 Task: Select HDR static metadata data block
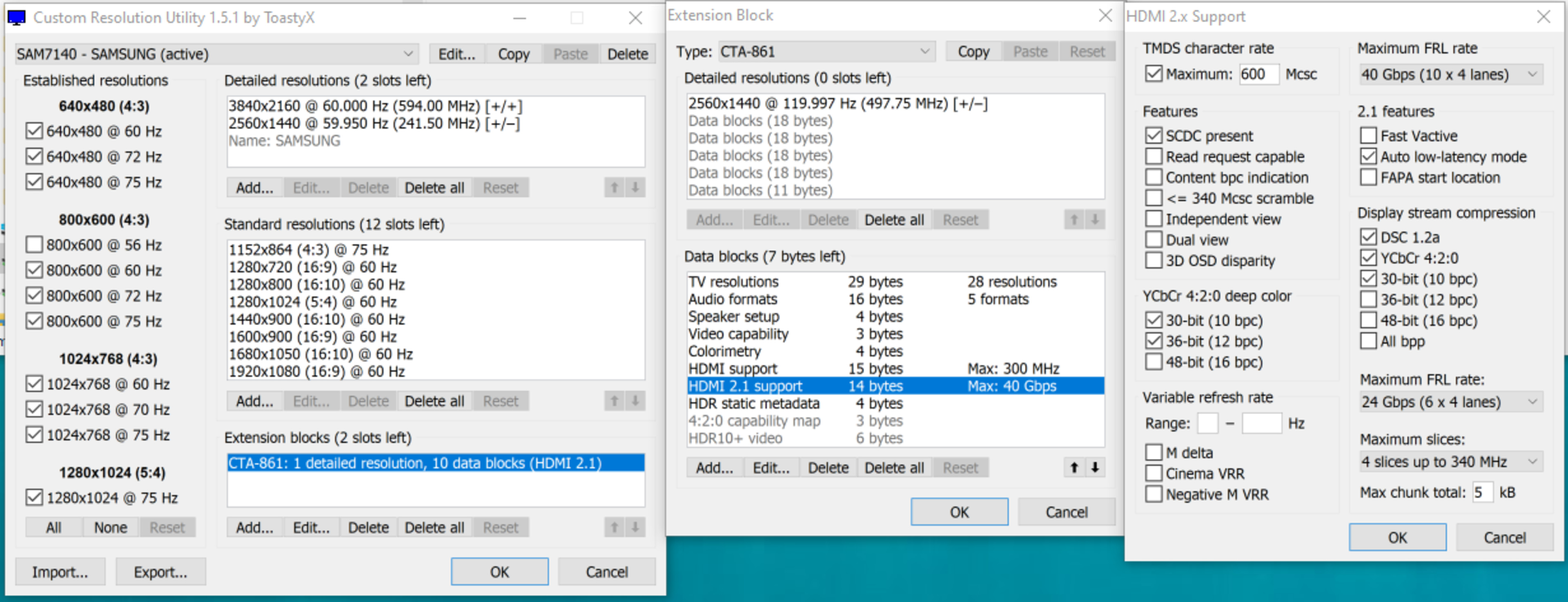point(753,404)
